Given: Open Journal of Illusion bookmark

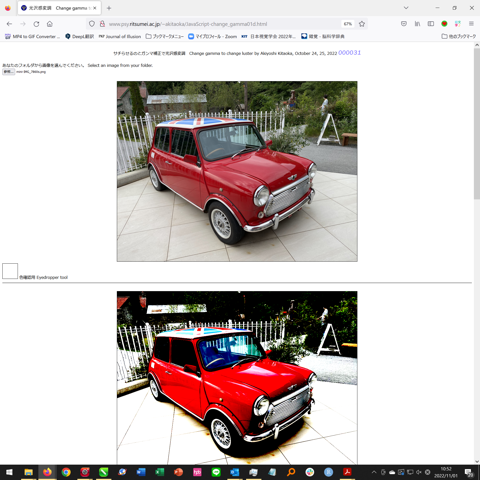Looking at the screenshot, I should pos(120,36).
